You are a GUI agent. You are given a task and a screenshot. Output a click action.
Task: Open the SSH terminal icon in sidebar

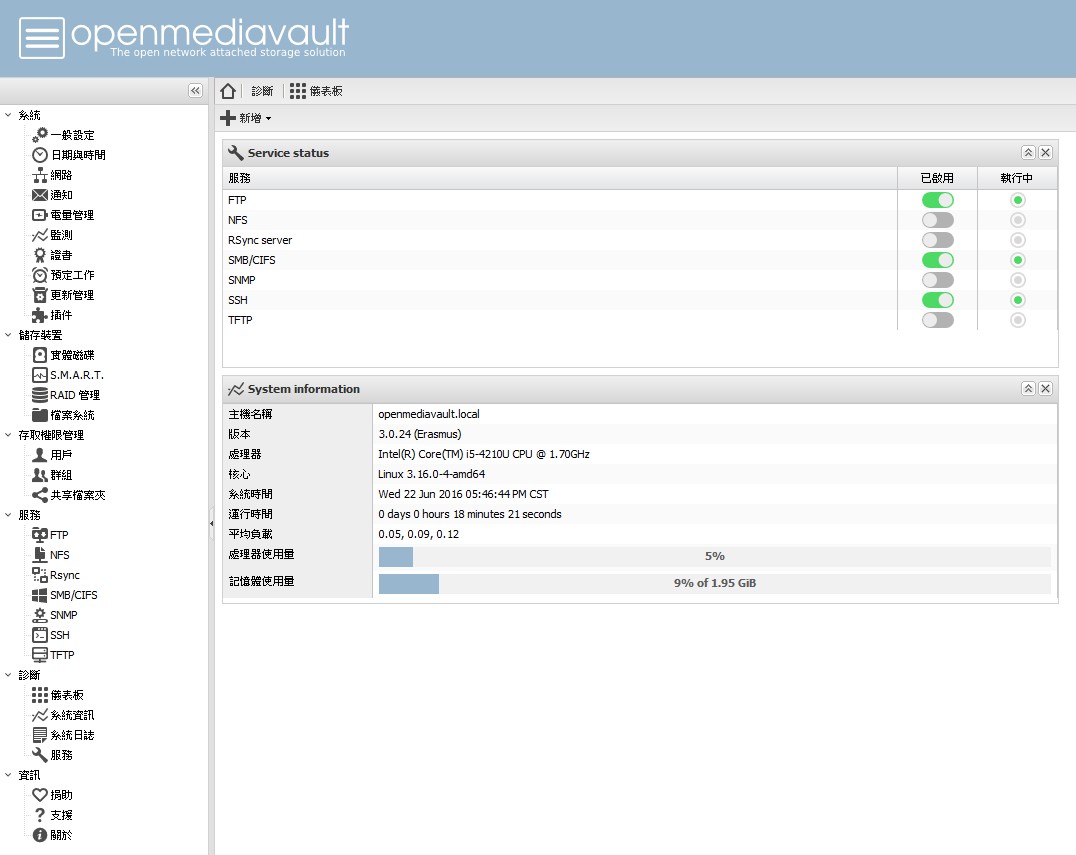tap(40, 635)
